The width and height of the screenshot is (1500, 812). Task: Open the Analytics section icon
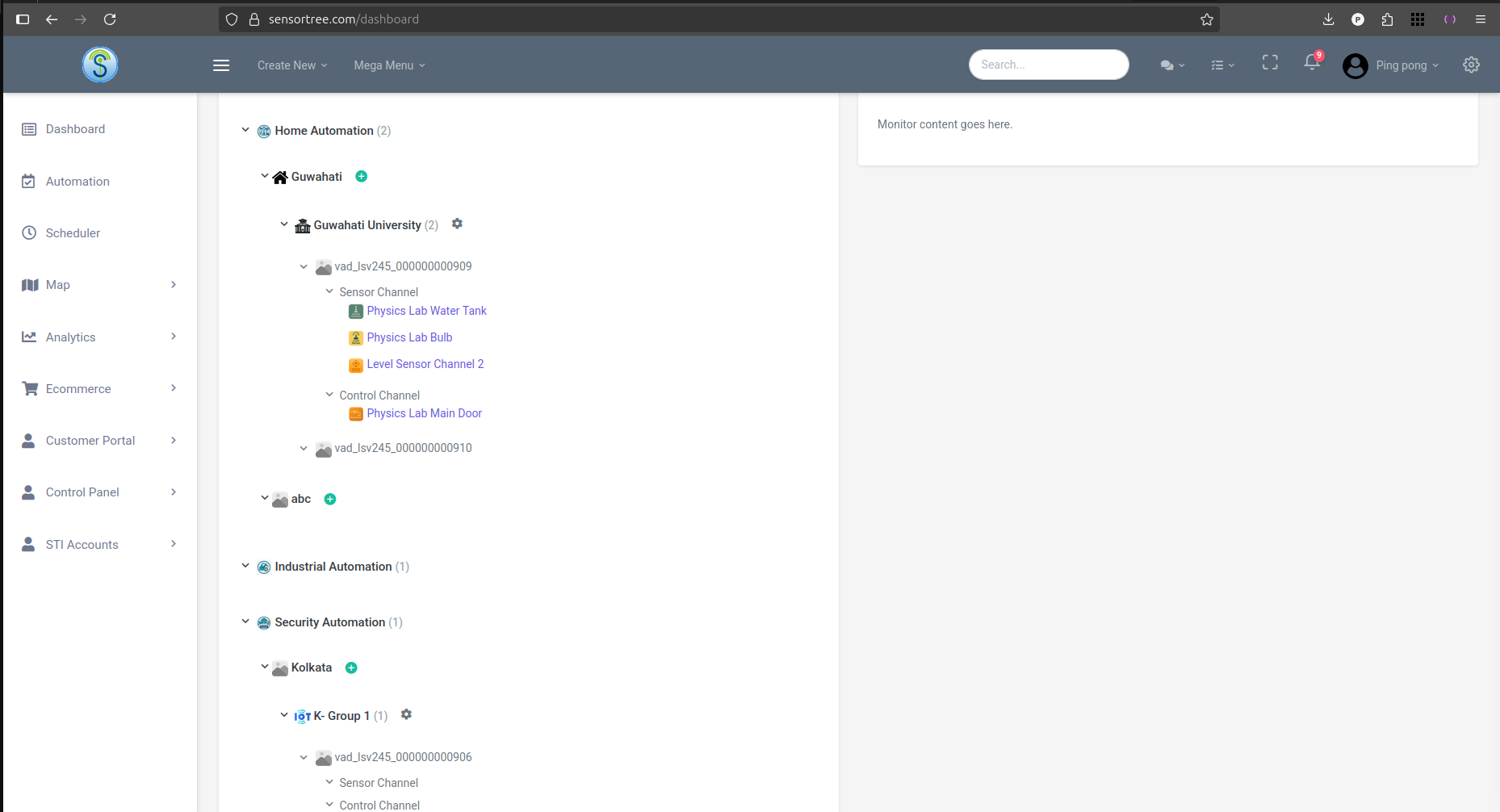click(29, 337)
